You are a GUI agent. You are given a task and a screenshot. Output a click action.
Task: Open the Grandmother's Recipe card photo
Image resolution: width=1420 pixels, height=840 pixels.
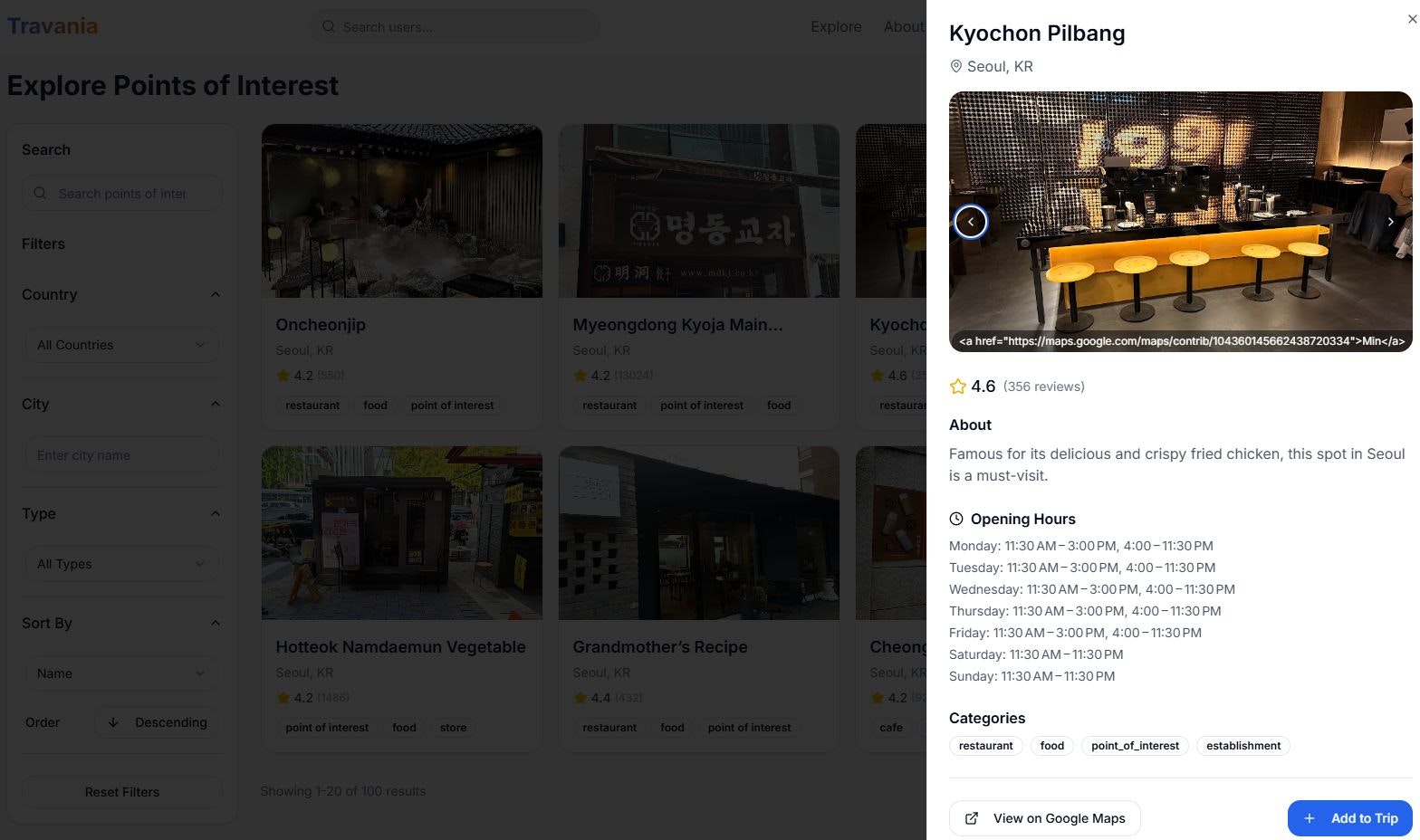coord(699,533)
